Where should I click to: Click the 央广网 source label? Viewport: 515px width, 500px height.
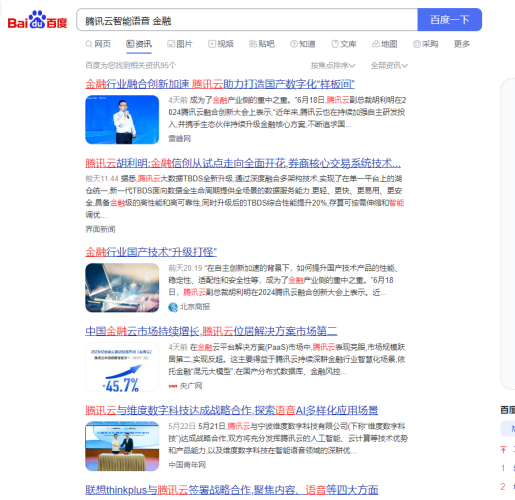point(191,386)
